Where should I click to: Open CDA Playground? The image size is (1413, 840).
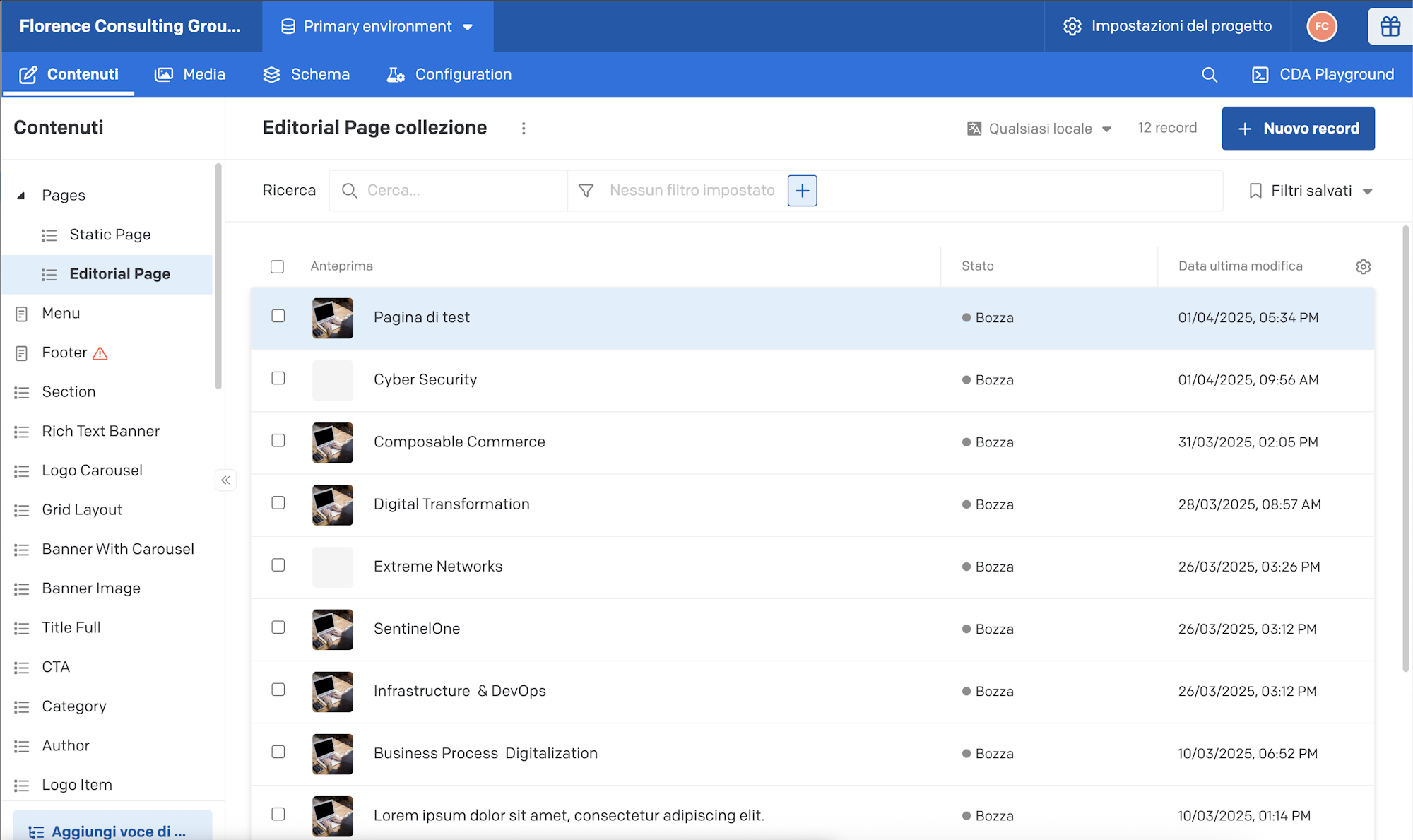[x=1323, y=74]
